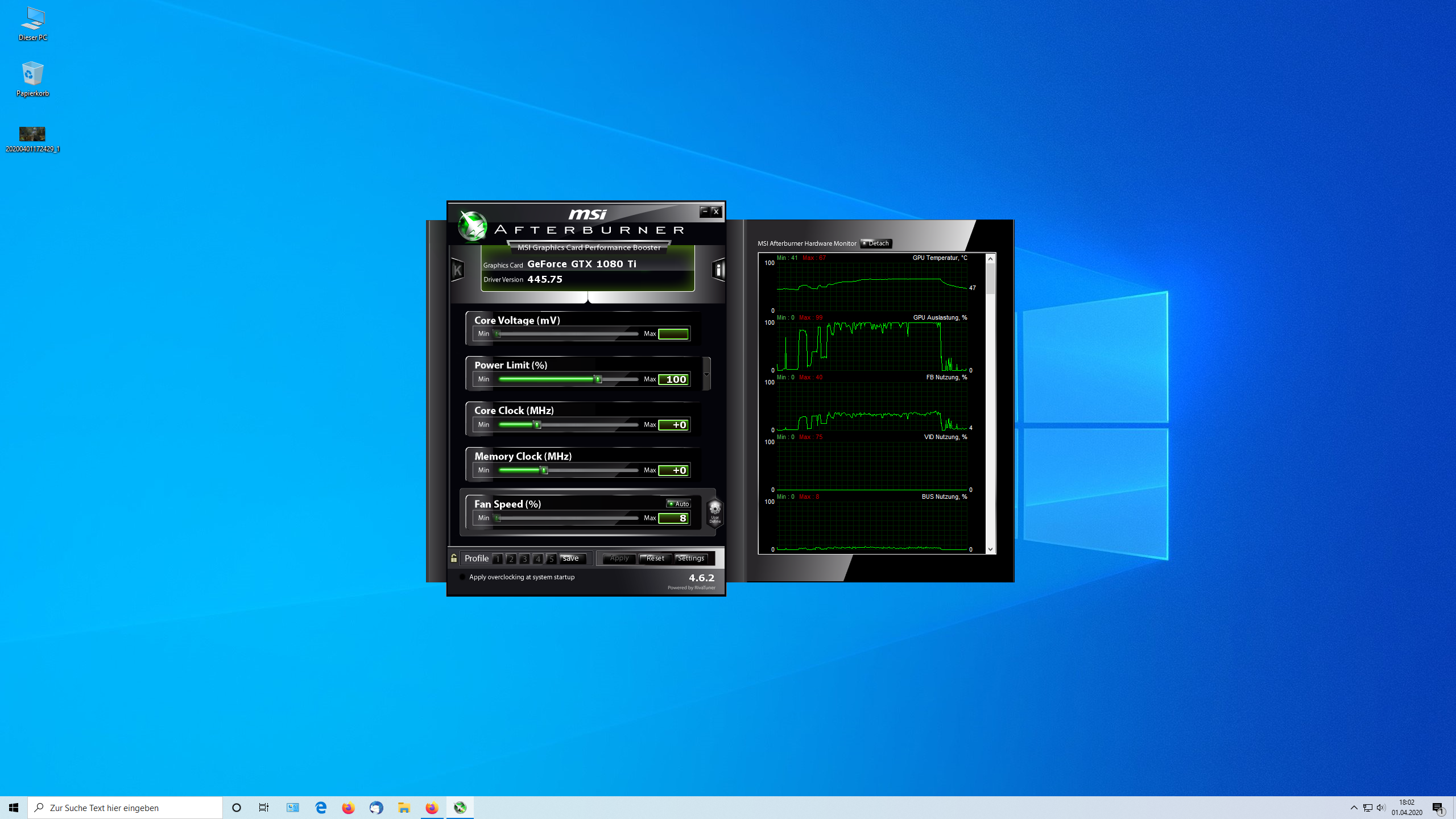The image size is (1456, 819).
Task: Toggle the fan speed Auto button
Action: [679, 504]
